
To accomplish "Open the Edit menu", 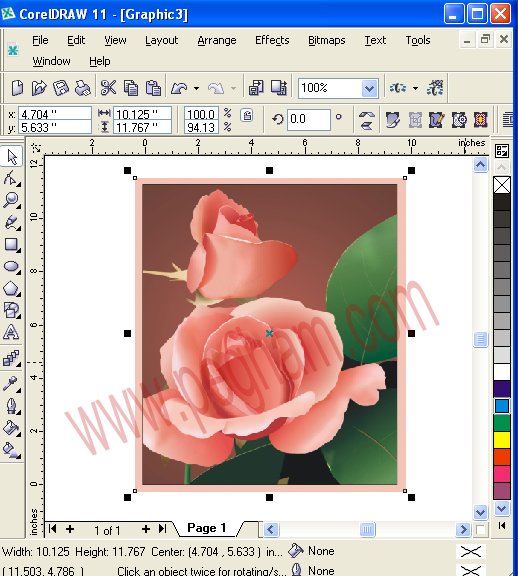I will [76, 40].
